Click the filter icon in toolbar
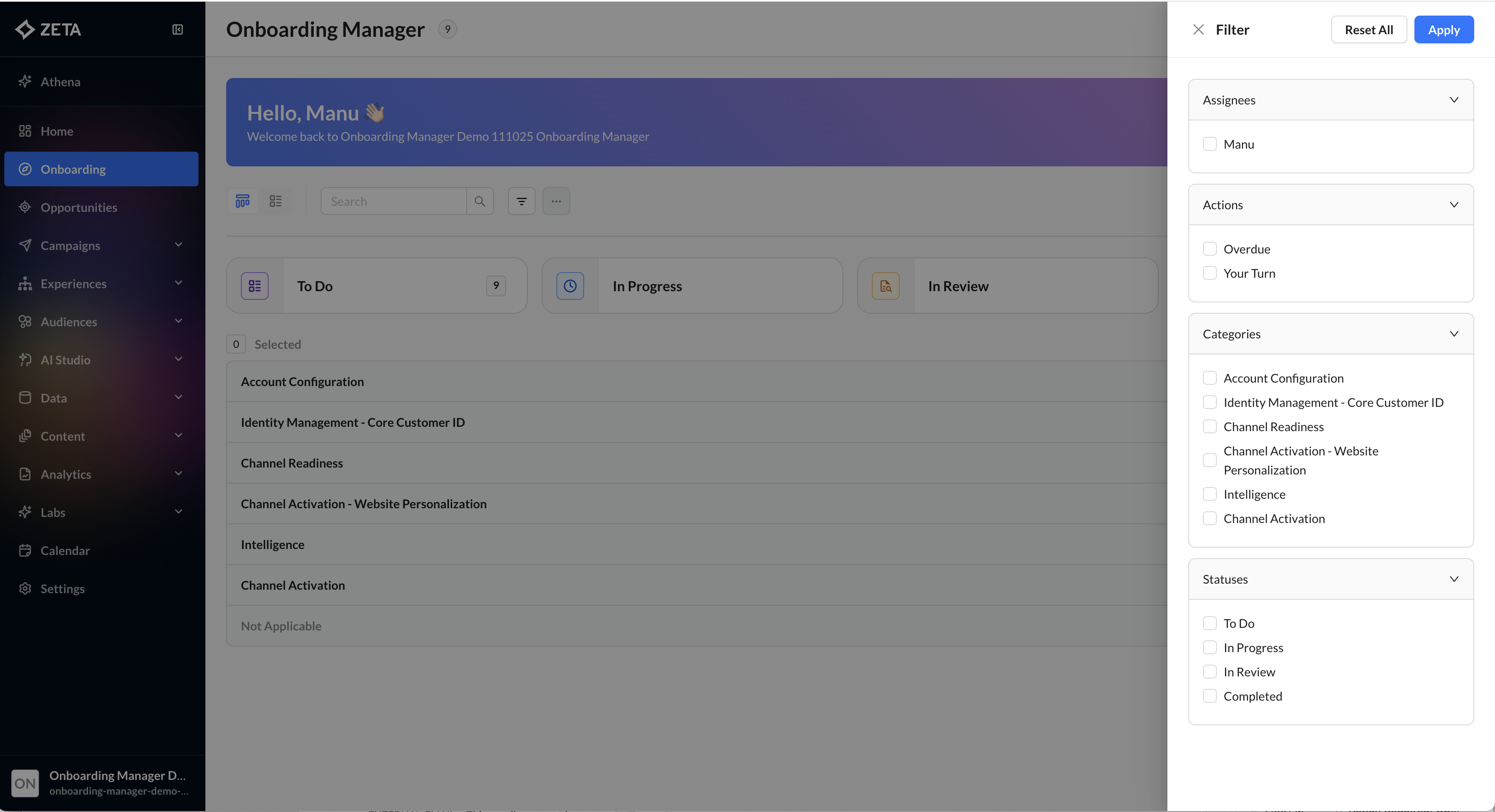The height and width of the screenshot is (812, 1495). [x=521, y=201]
